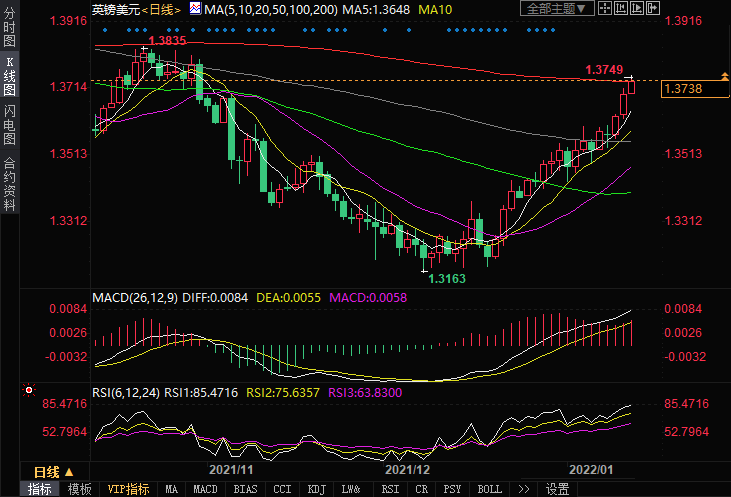Image resolution: width=731 pixels, height=497 pixels.
Task: Click the 1.3163 low price marker
Action: (x=446, y=279)
